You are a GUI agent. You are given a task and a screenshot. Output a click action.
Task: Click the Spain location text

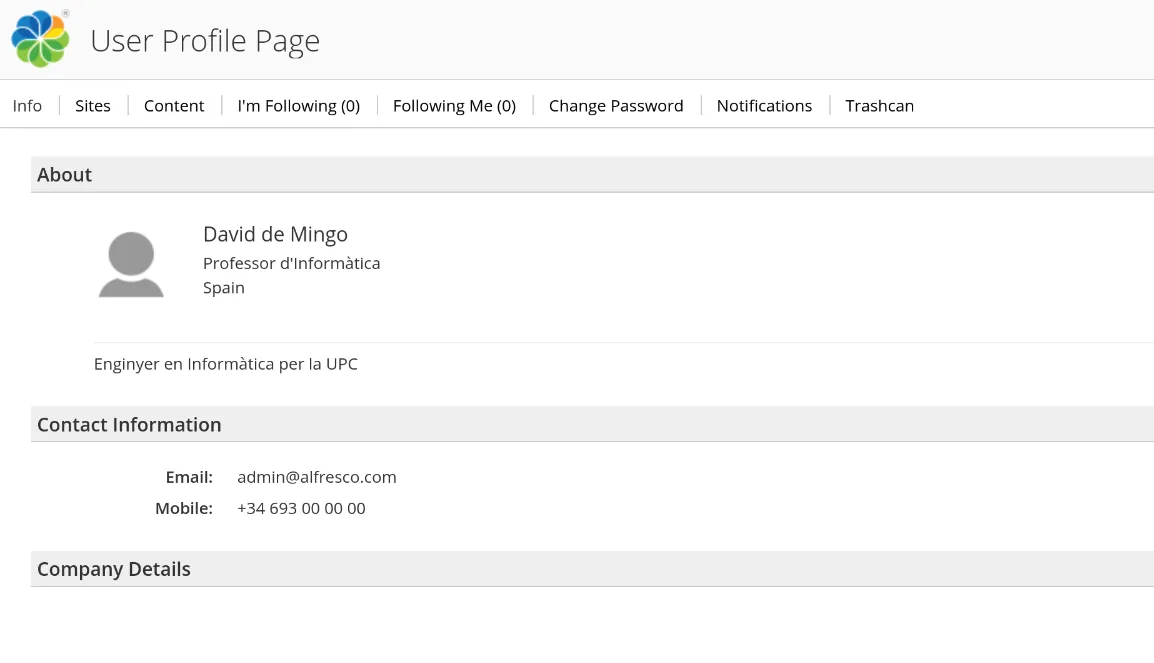tap(224, 288)
